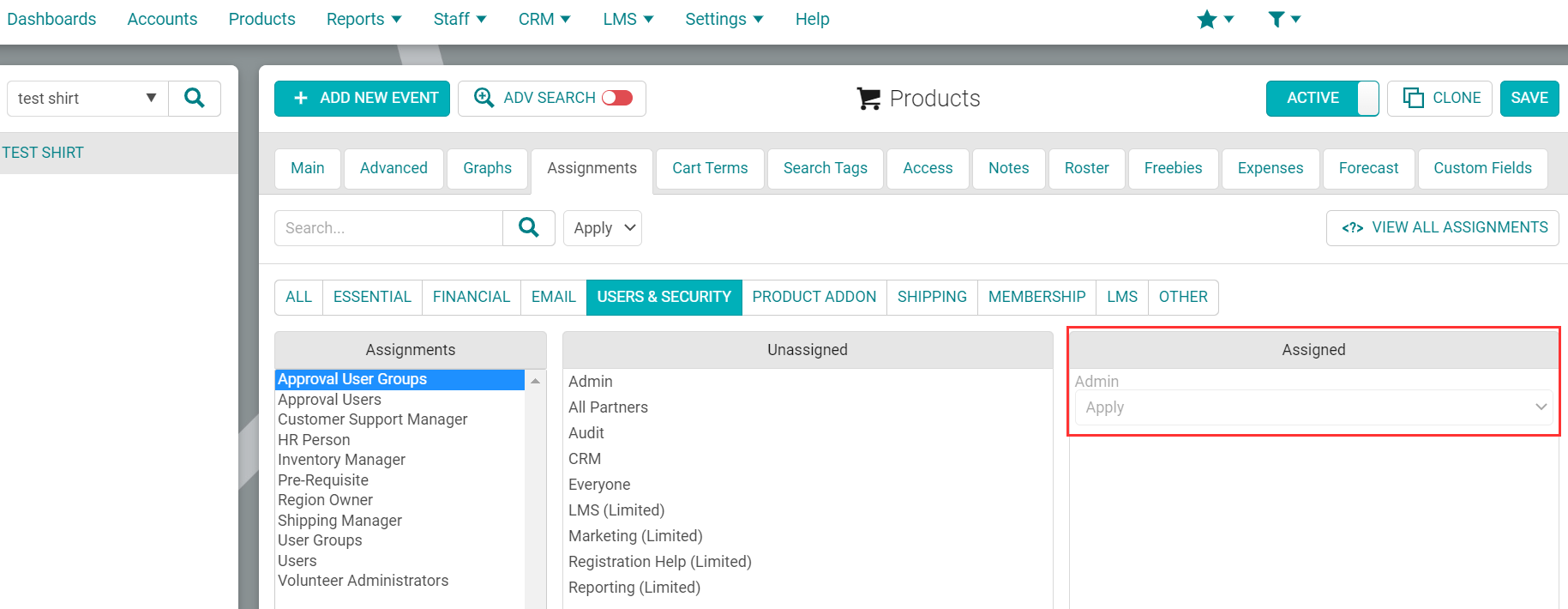Show ALL assignment categories
The width and height of the screenshot is (1568, 609).
(298, 297)
